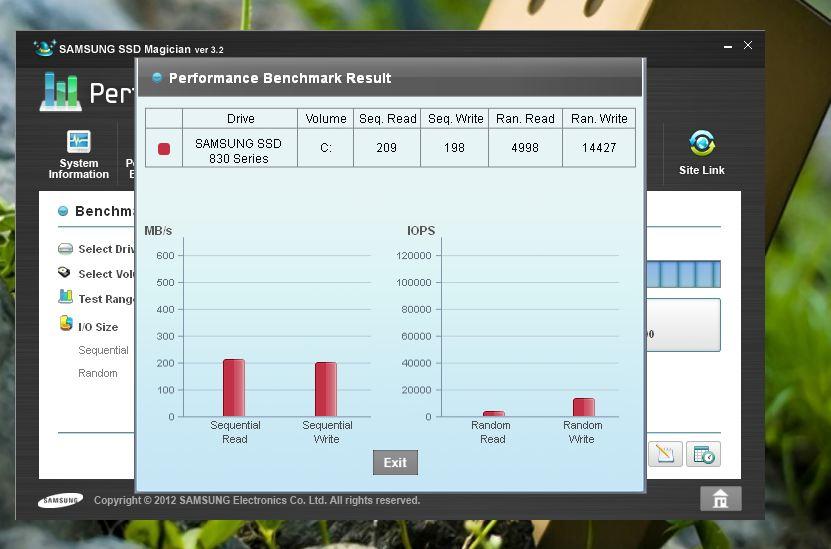Screen dimensions: 831x549
Task: Click the Select Volume icon
Action: tap(65, 272)
